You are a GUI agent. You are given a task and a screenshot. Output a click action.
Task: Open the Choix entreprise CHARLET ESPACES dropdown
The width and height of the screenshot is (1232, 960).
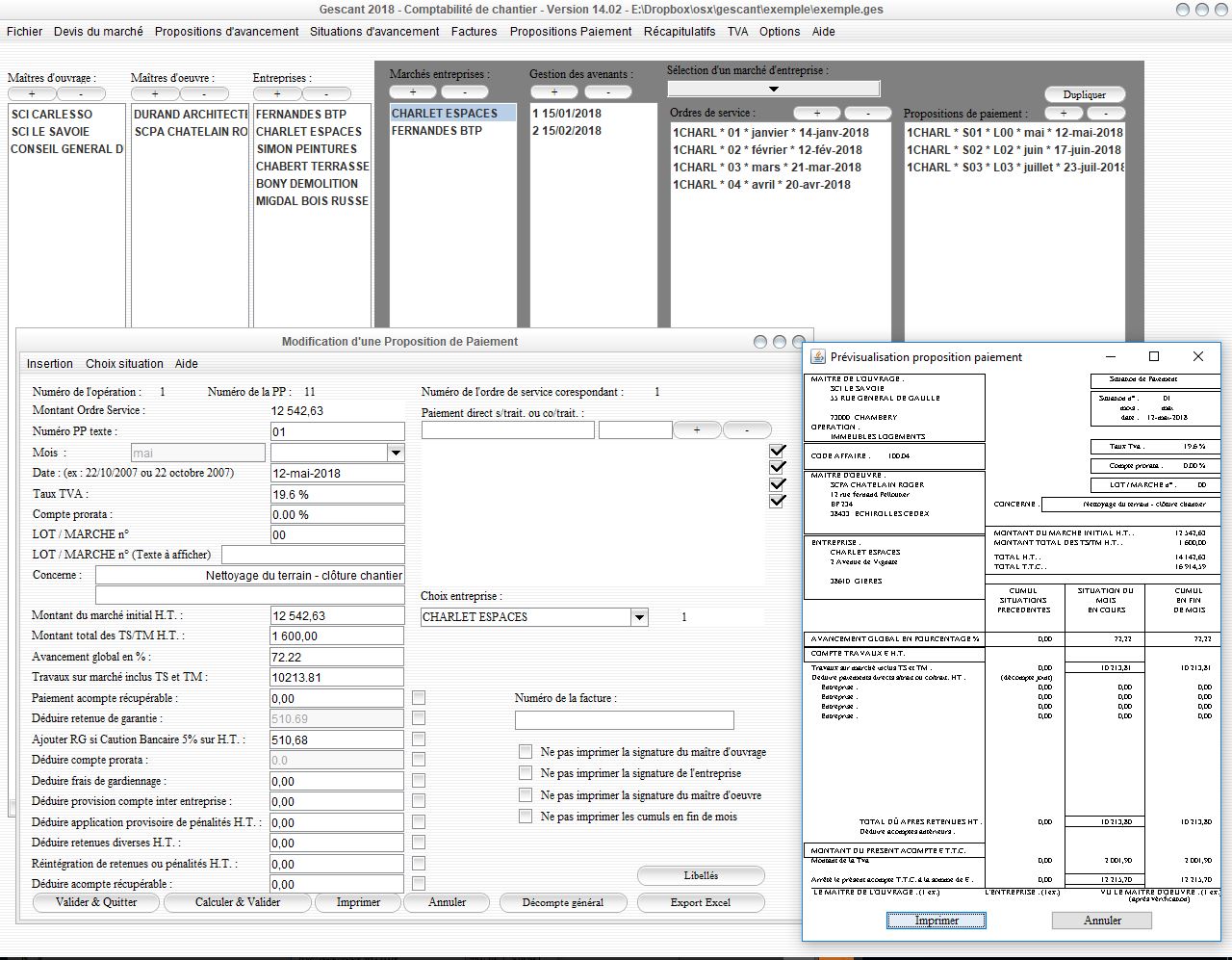tap(640, 617)
